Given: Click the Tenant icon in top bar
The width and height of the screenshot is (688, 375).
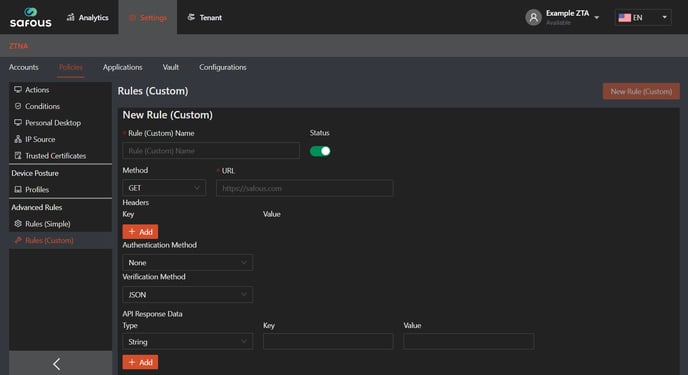Looking at the screenshot, I should 191,17.
